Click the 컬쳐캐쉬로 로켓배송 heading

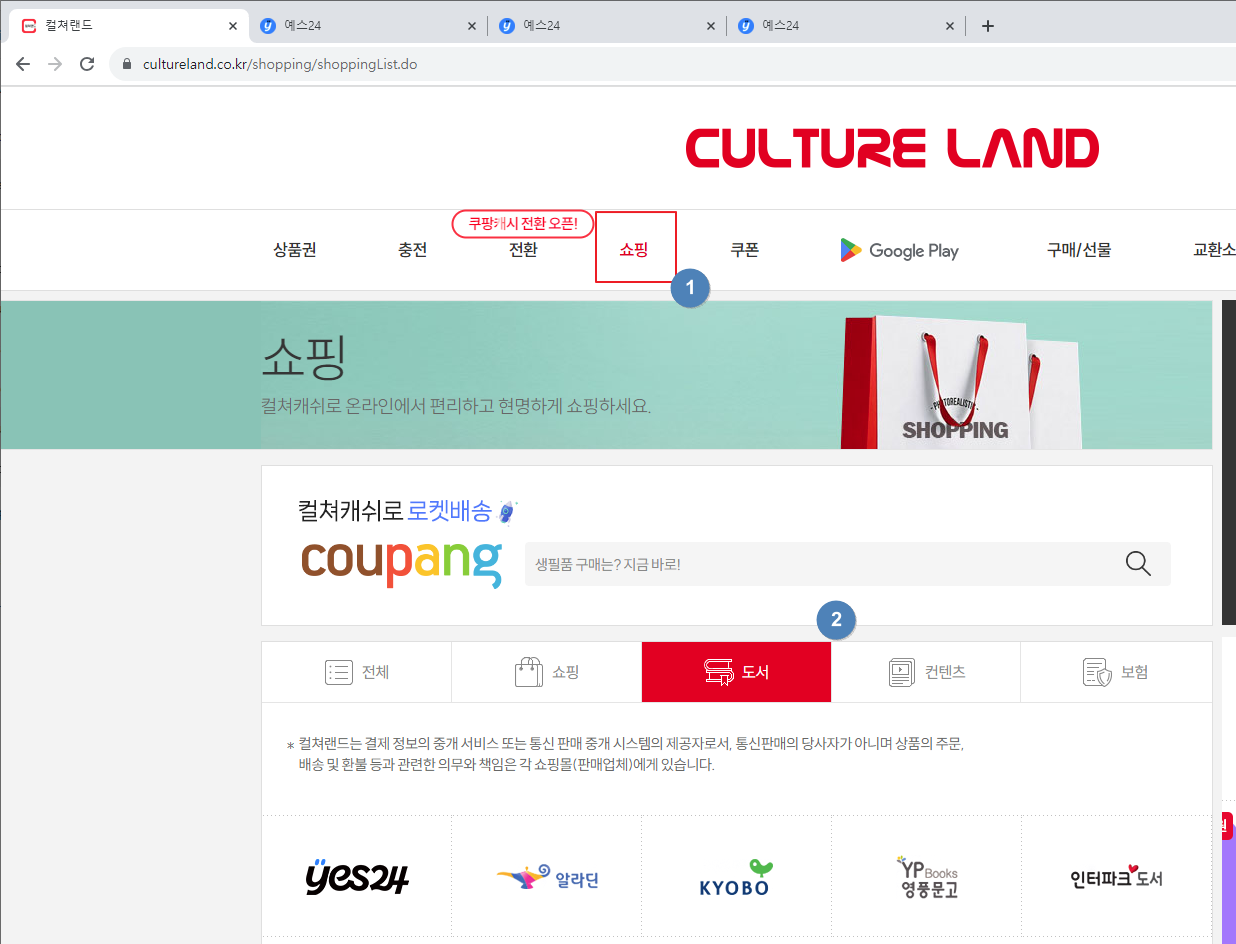click(x=408, y=511)
